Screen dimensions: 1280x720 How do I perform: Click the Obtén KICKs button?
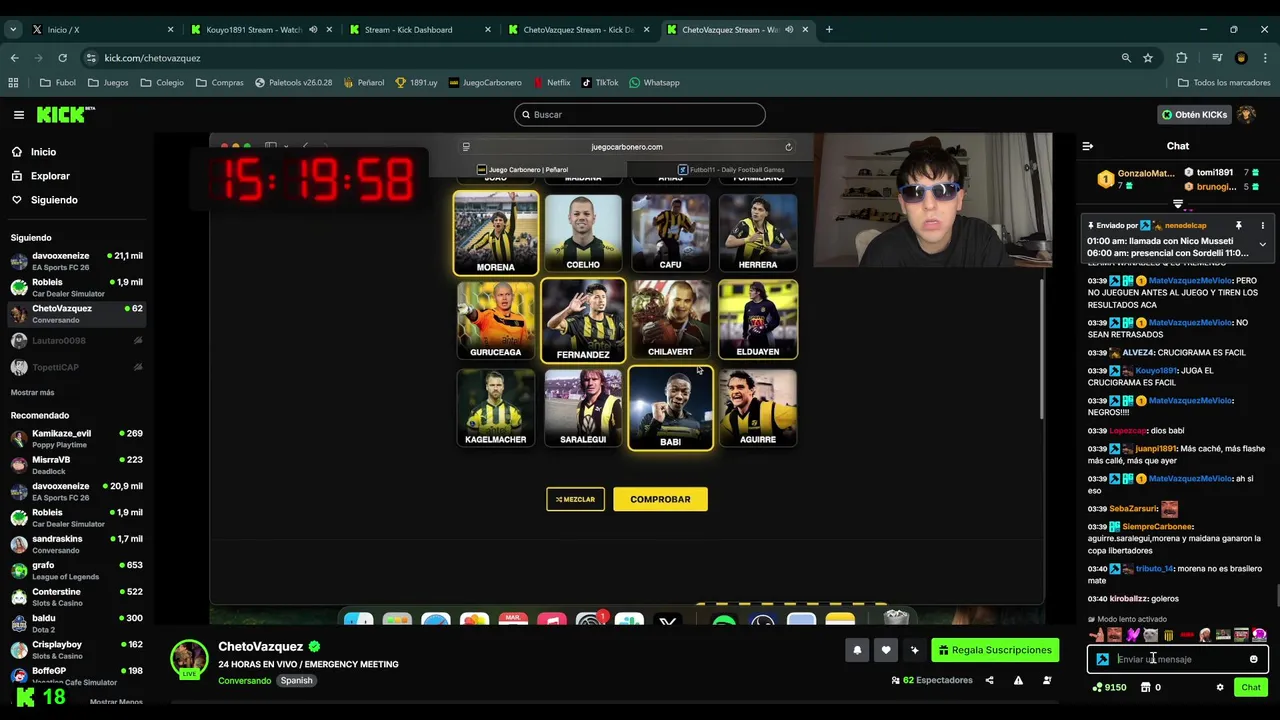(1194, 115)
